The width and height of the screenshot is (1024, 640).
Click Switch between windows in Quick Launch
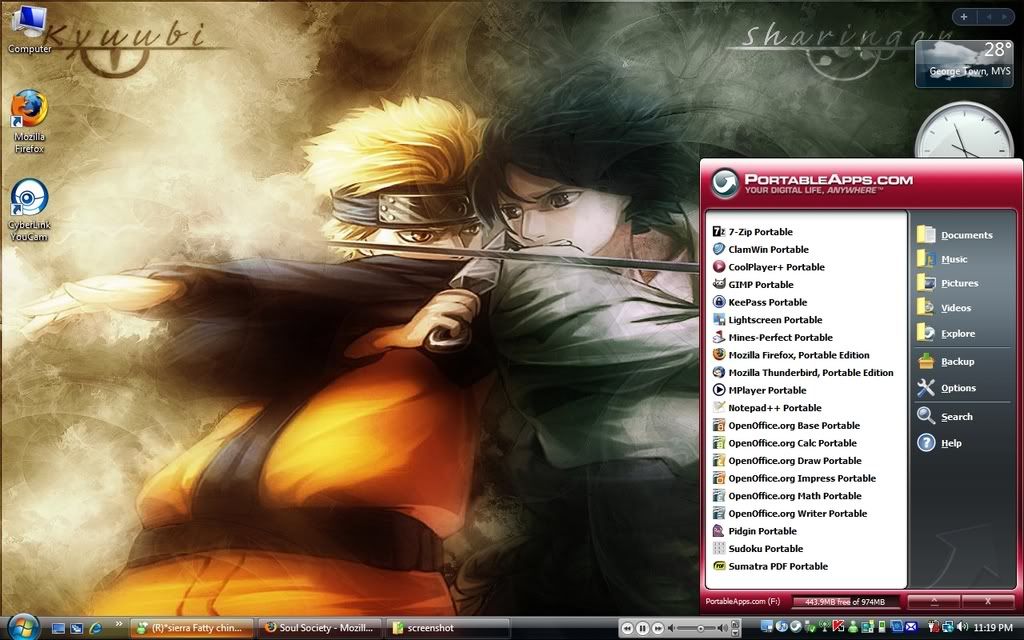pos(76,628)
